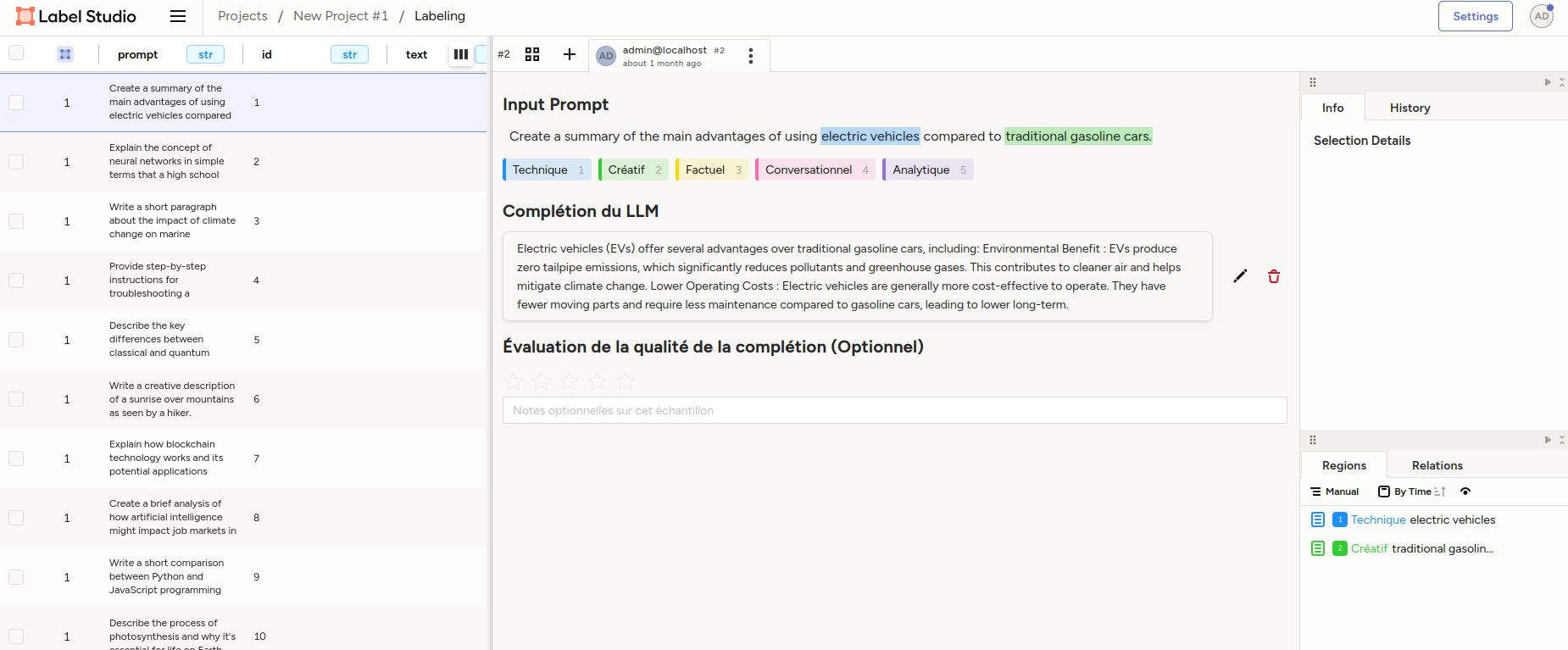The image size is (1568, 650).
Task: Click the pencil edit icon for completion
Action: point(1240,276)
